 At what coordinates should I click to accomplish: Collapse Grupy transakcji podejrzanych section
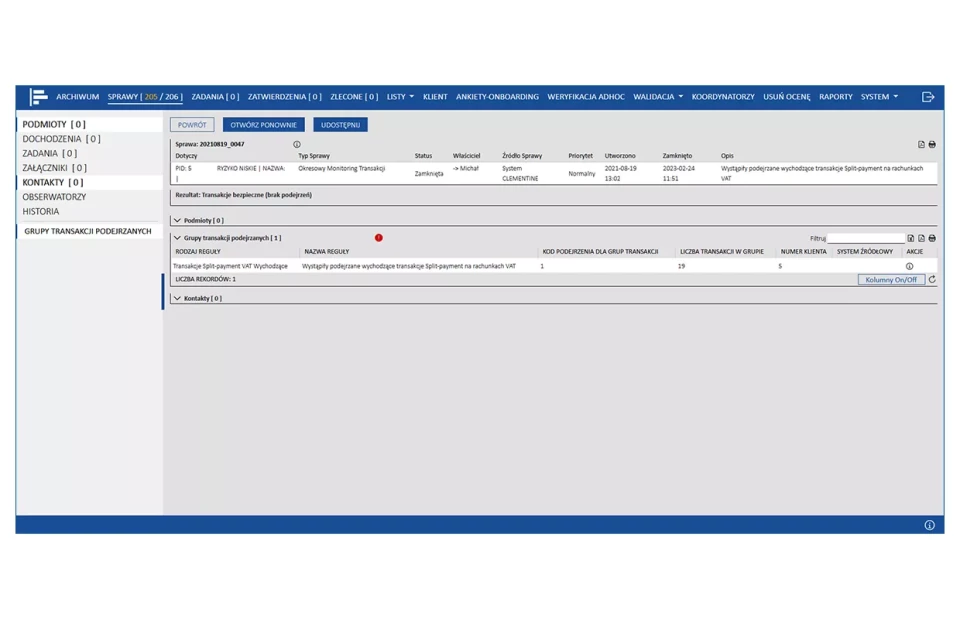pyautogui.click(x=178, y=238)
